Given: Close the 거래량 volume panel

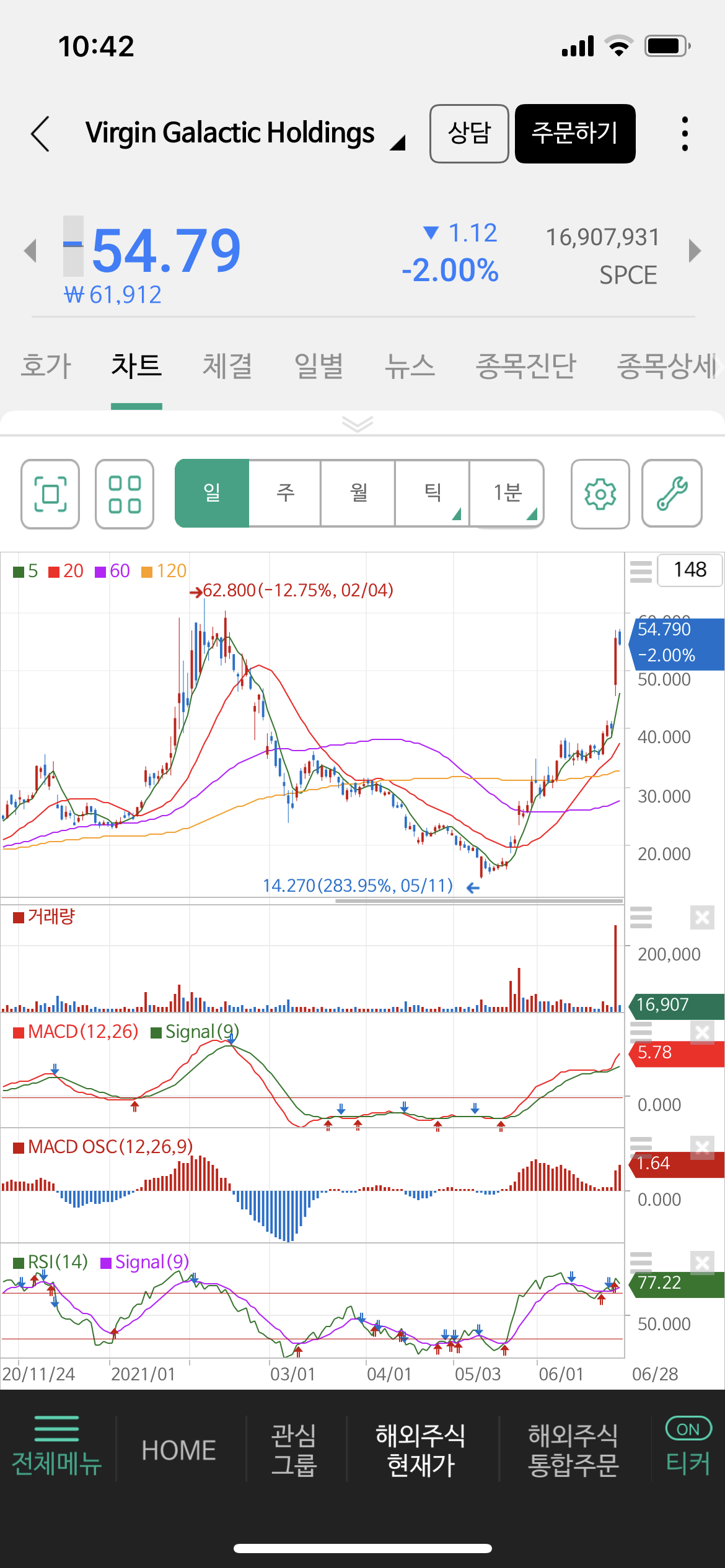Looking at the screenshot, I should pyautogui.click(x=702, y=917).
